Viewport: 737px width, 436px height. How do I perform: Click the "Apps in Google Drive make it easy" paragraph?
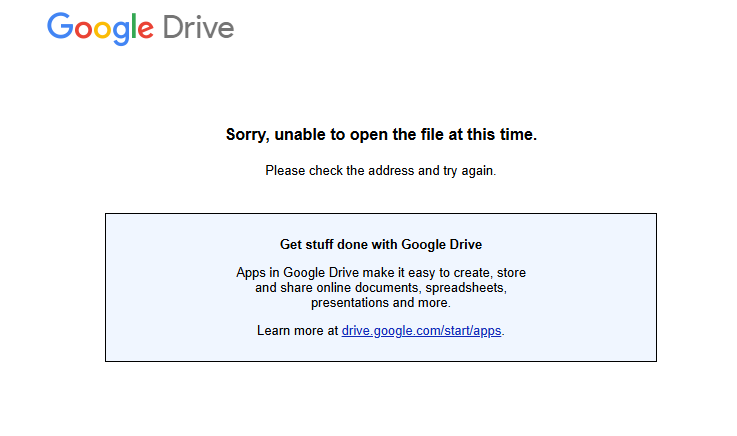pos(381,288)
